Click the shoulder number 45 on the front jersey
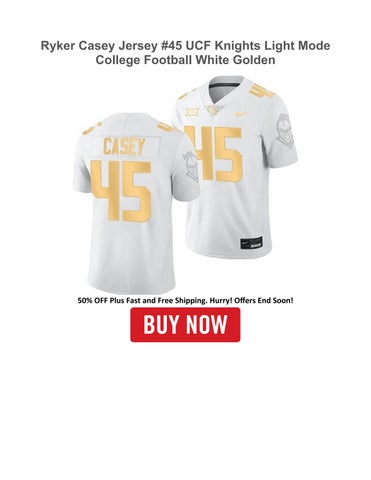Image resolution: width=371 pixels, height=480 pixels. (261, 89)
